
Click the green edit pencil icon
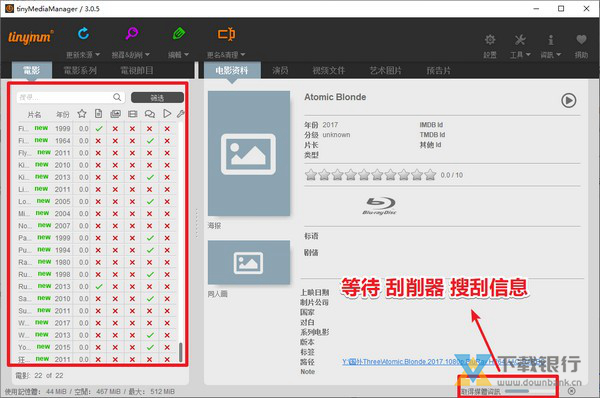179,34
